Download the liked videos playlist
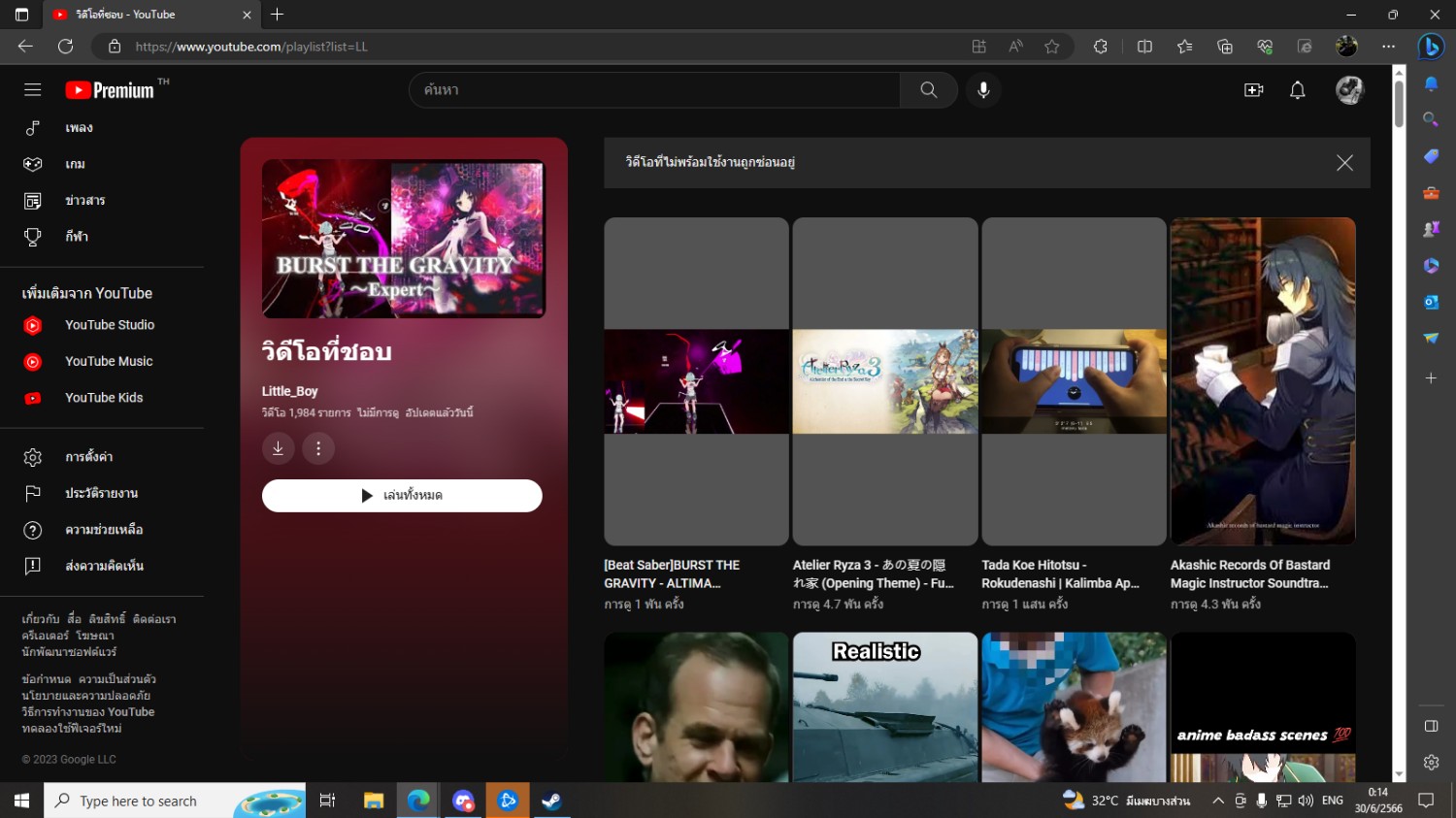The height and width of the screenshot is (818, 1456). (x=279, y=448)
